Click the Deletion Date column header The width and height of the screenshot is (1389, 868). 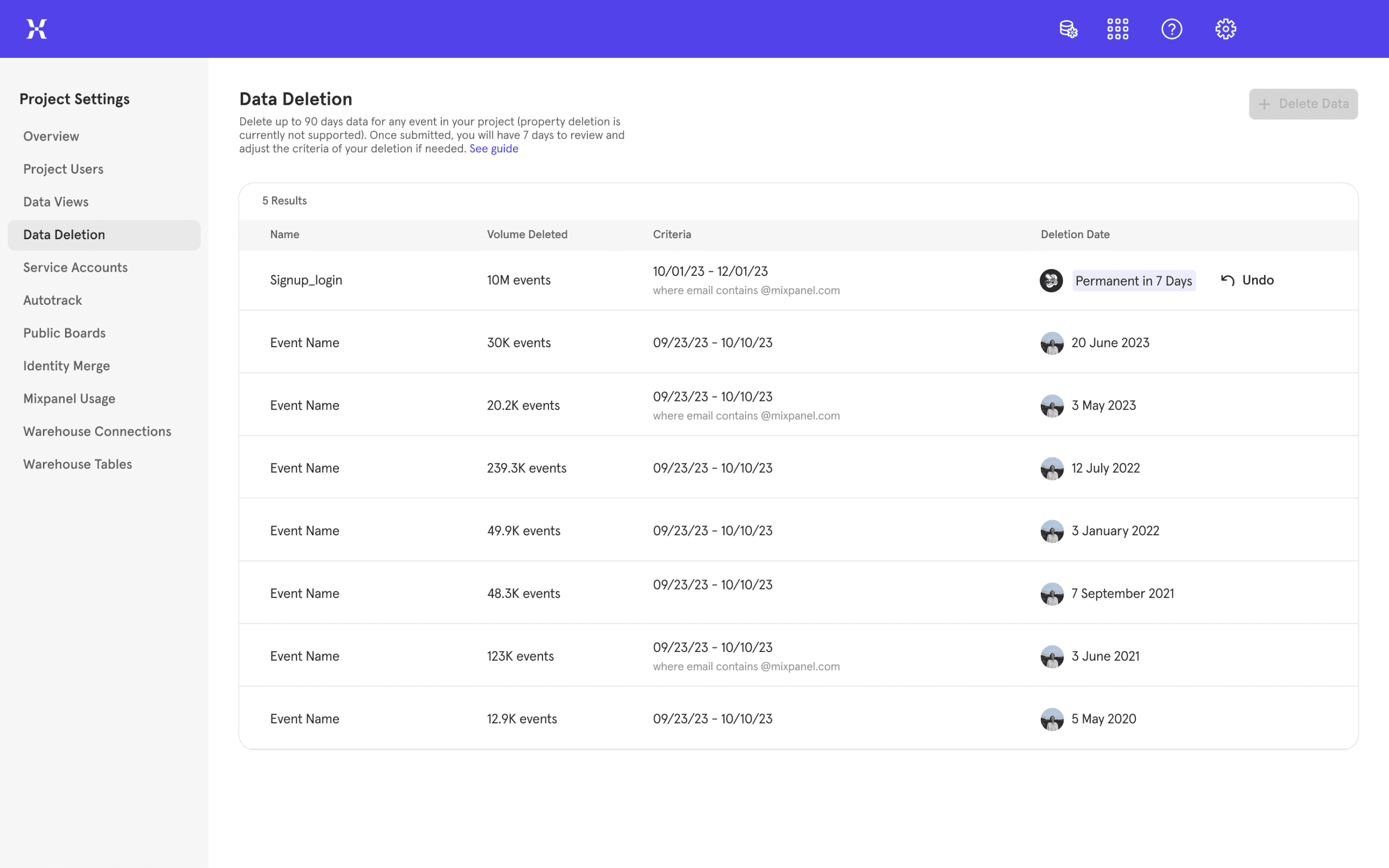click(1075, 234)
